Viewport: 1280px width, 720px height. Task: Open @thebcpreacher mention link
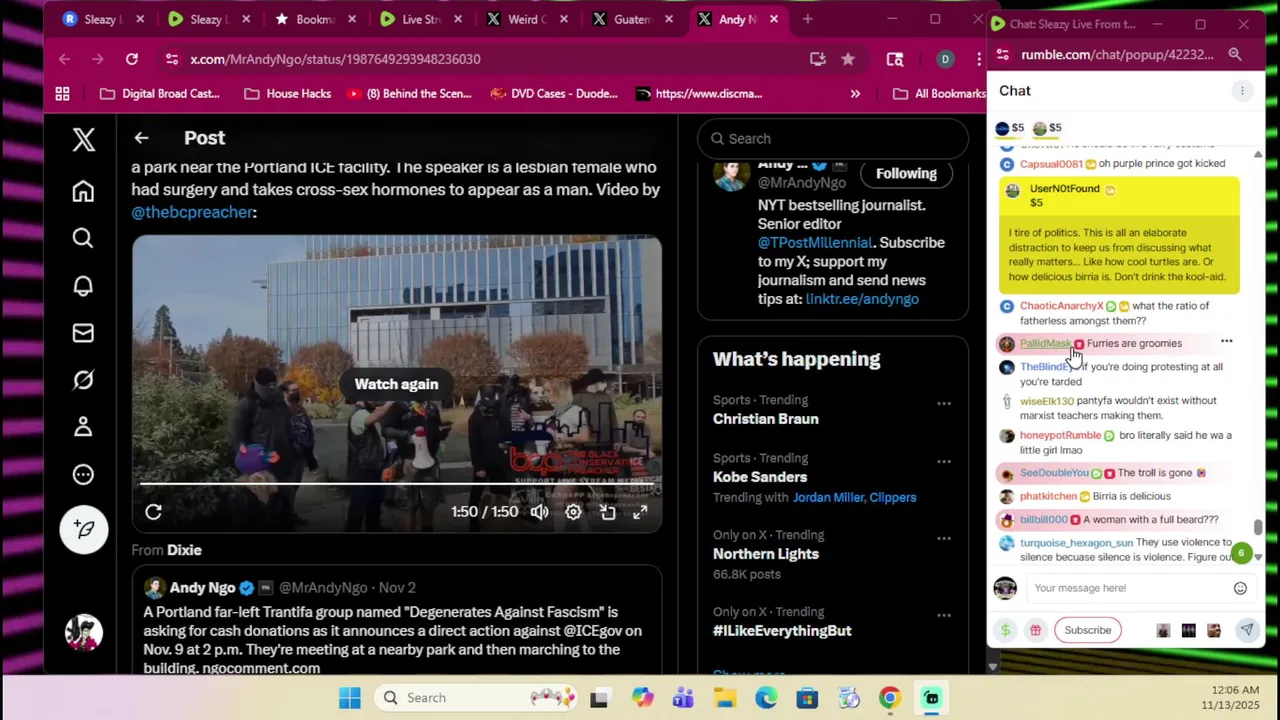191,212
